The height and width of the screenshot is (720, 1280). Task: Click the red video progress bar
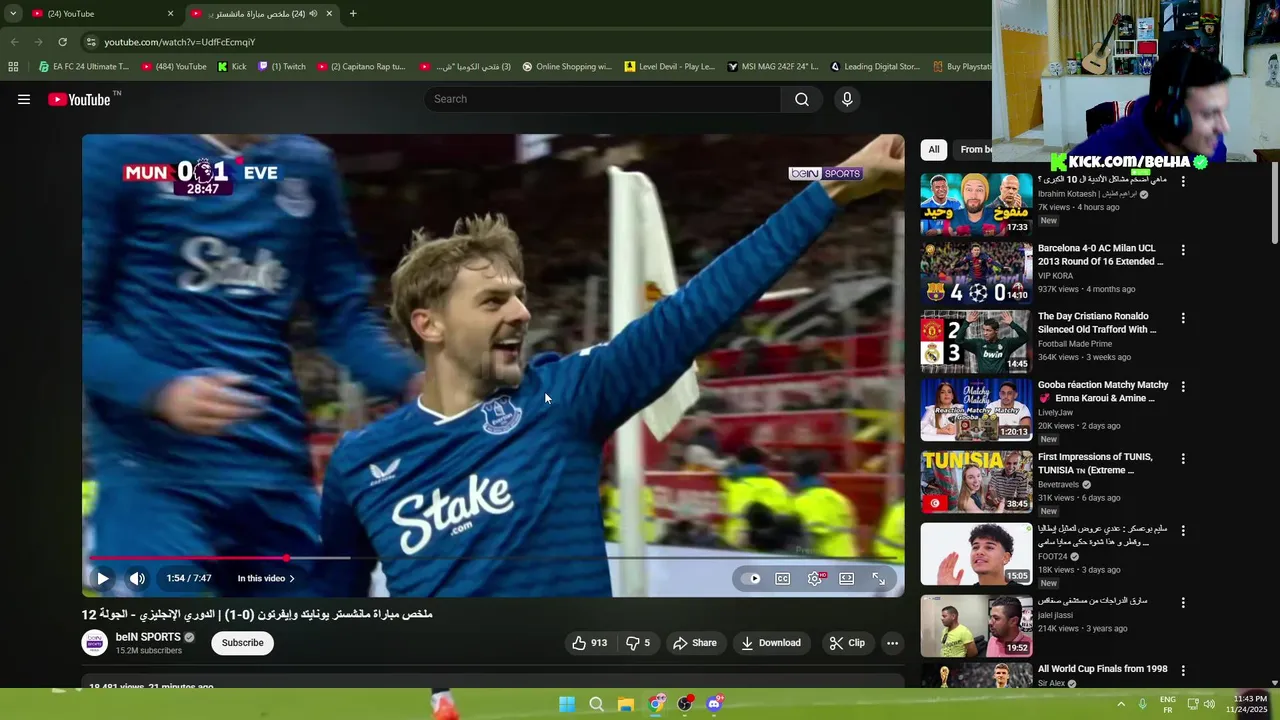pyautogui.click(x=190, y=558)
